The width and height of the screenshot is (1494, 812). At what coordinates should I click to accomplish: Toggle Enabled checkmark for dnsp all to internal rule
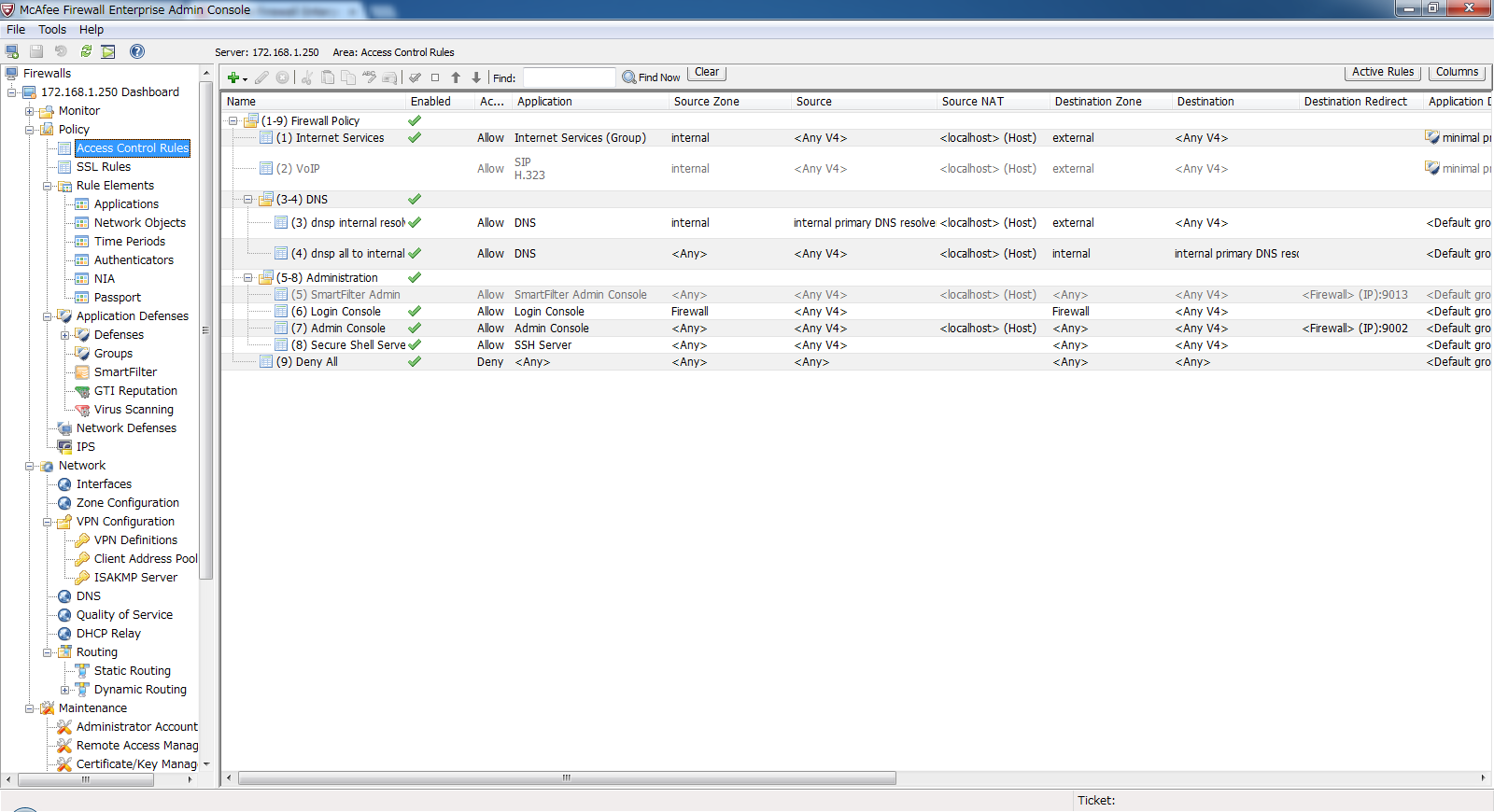(x=415, y=253)
